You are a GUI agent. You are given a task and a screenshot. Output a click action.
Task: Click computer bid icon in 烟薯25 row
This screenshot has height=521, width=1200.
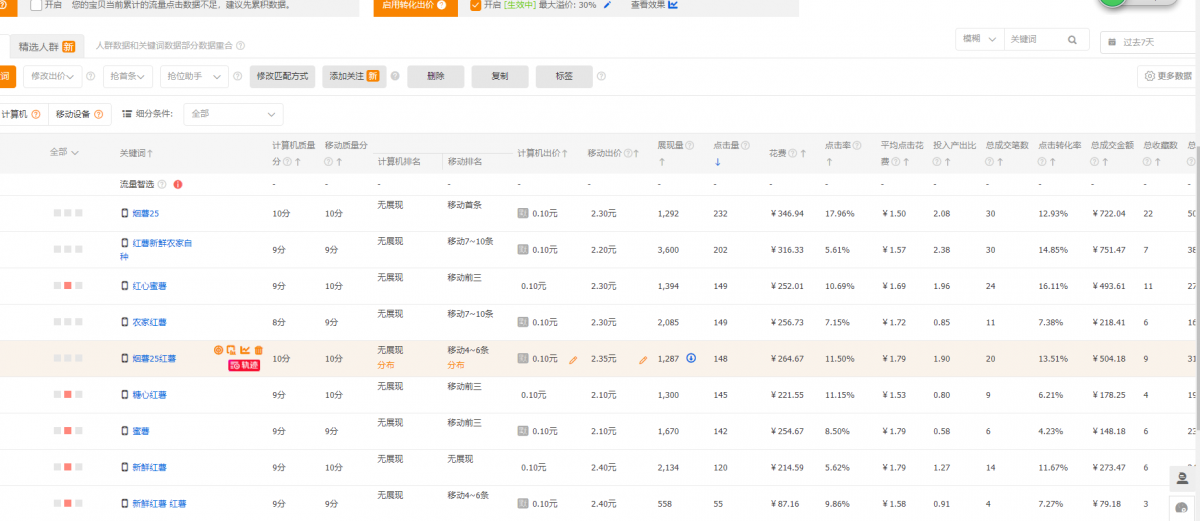point(522,213)
